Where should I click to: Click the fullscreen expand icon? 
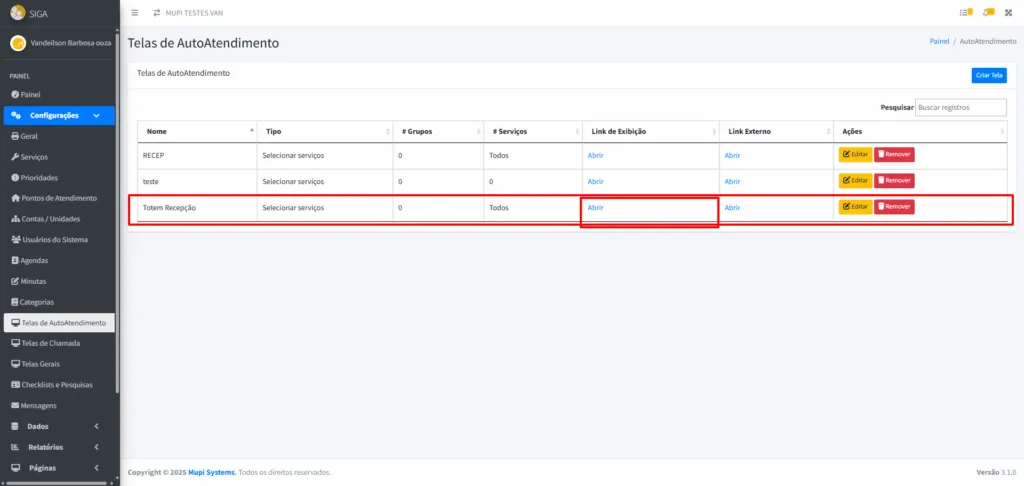coord(1009,13)
